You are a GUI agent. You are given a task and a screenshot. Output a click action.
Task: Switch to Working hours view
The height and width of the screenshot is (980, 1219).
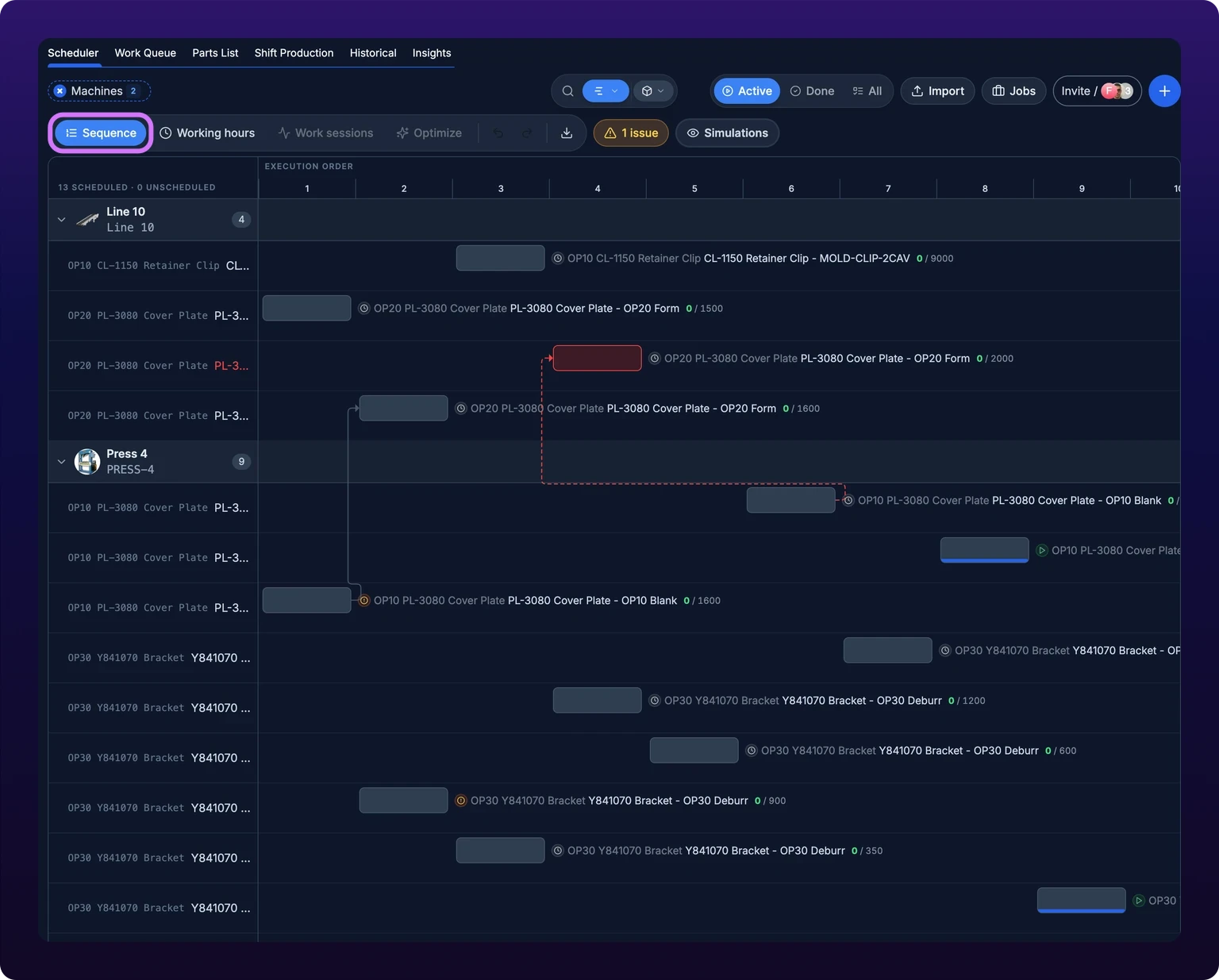(207, 133)
